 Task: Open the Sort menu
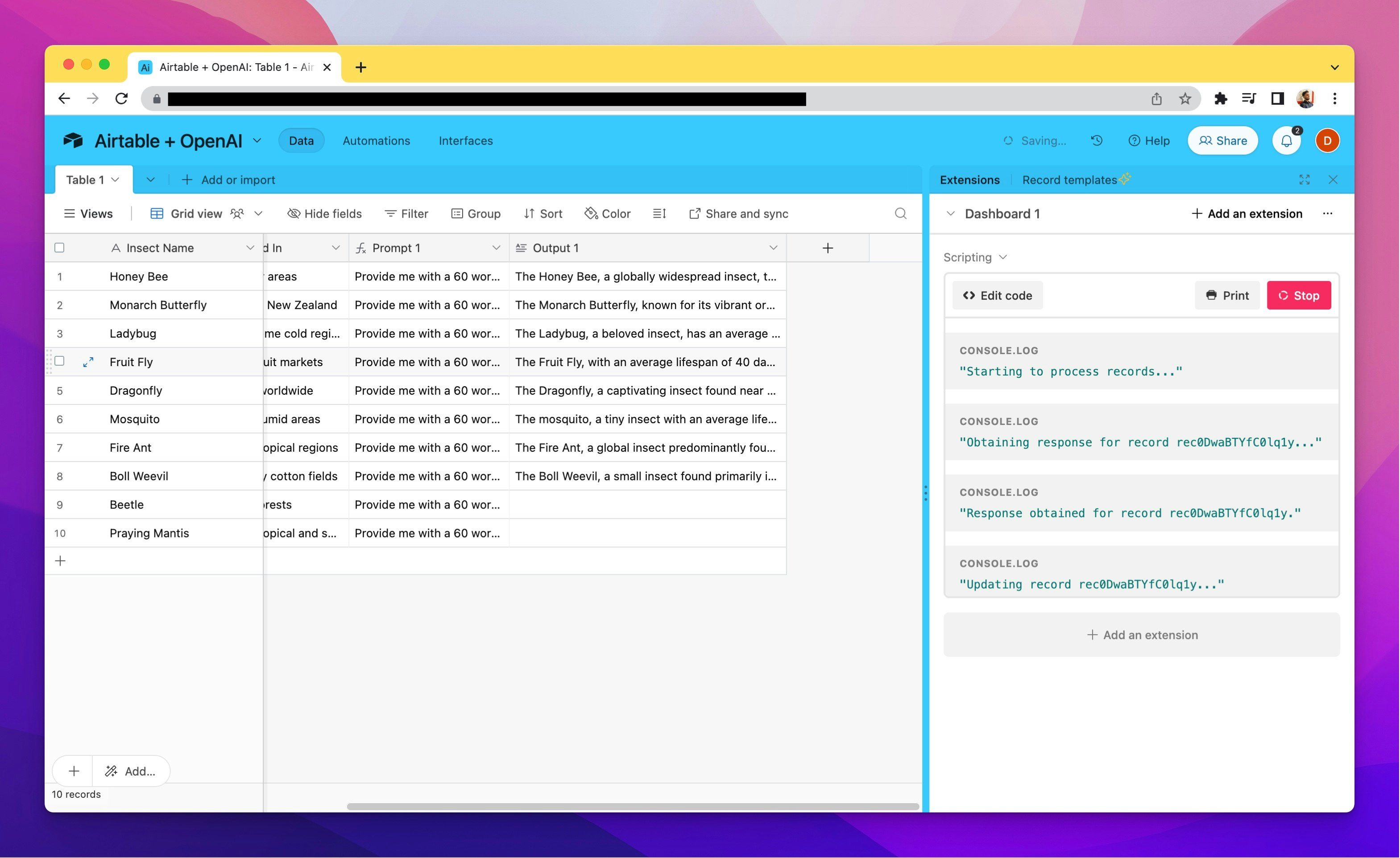[x=543, y=214]
